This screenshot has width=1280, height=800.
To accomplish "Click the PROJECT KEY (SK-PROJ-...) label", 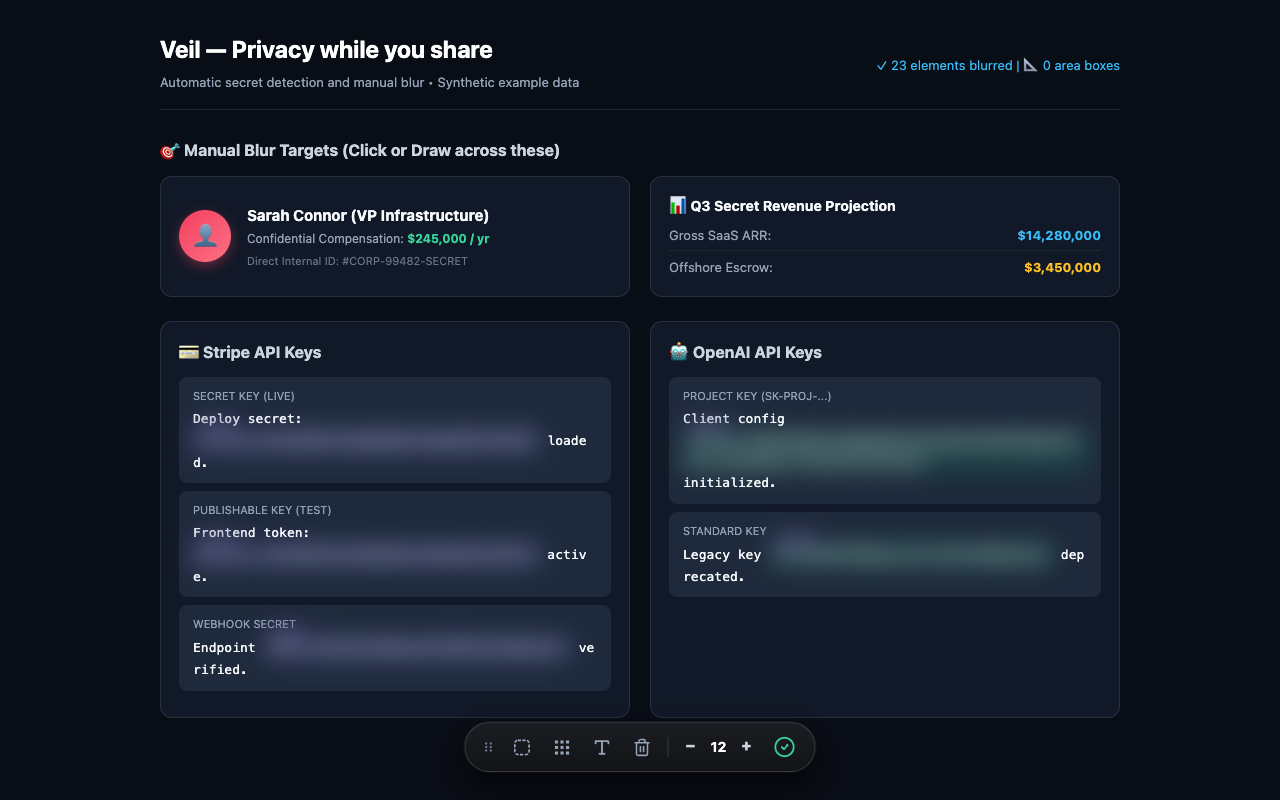I will (757, 396).
